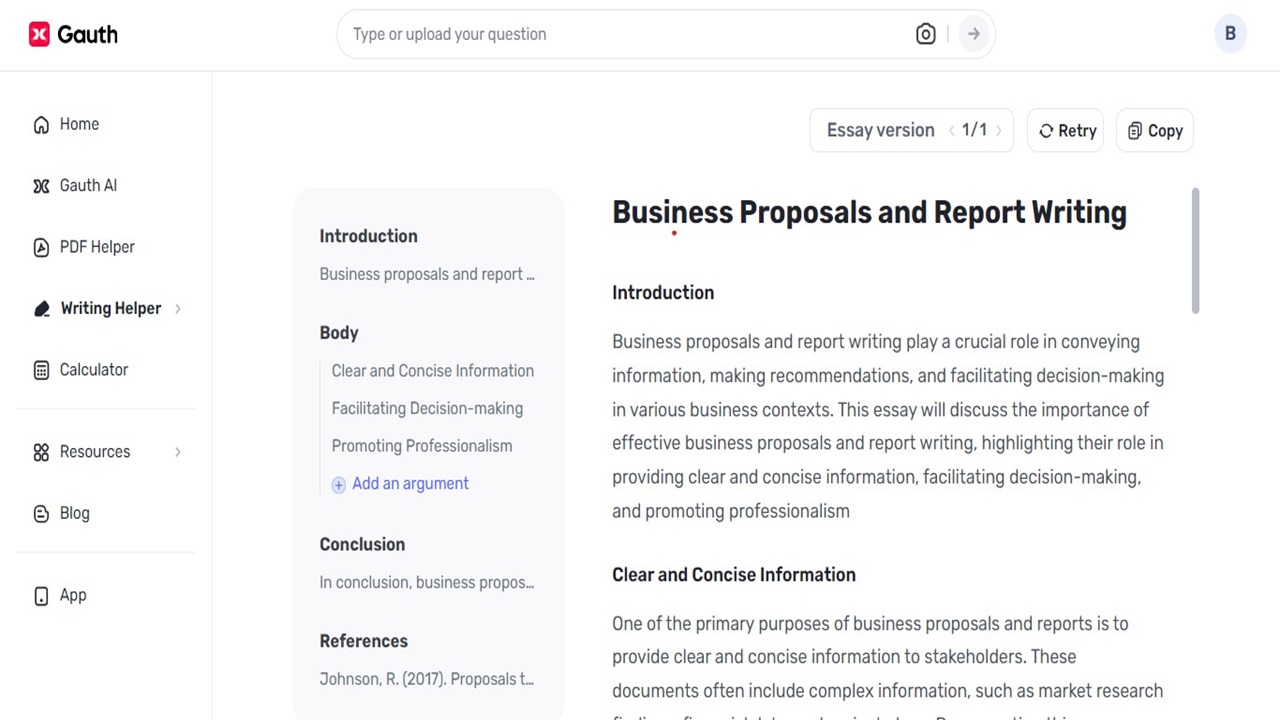Click the arrow submit icon in search bar
The width and height of the screenshot is (1280, 720).
[972, 33]
